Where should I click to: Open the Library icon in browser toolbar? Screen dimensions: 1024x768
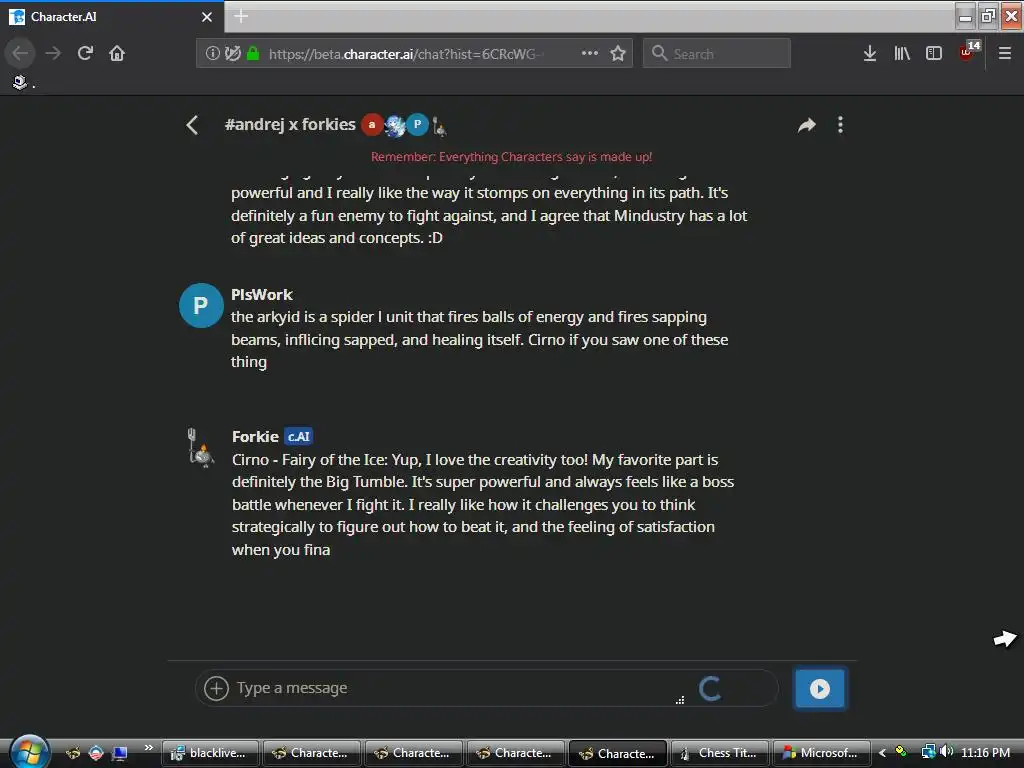point(902,53)
